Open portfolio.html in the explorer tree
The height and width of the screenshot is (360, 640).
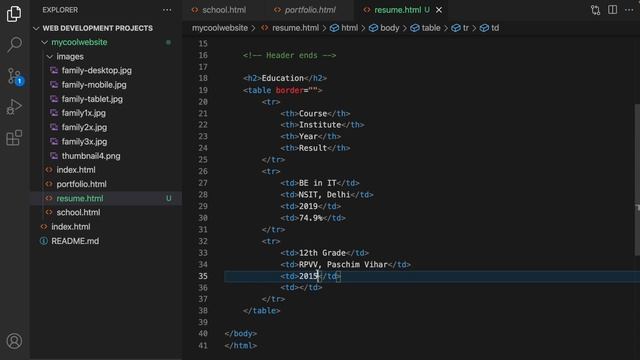pos(82,184)
